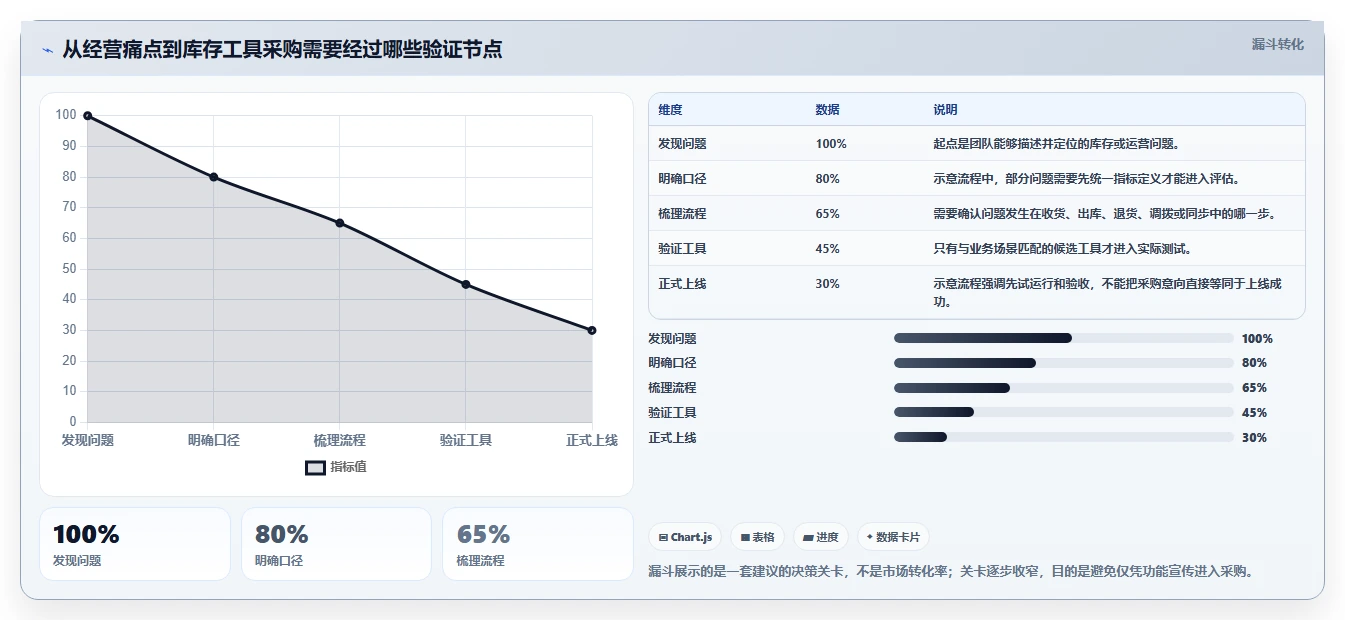This screenshot has width=1345, height=620.
Task: Toggle the 指标值 legend swatch in the chart
Action: (x=315, y=467)
